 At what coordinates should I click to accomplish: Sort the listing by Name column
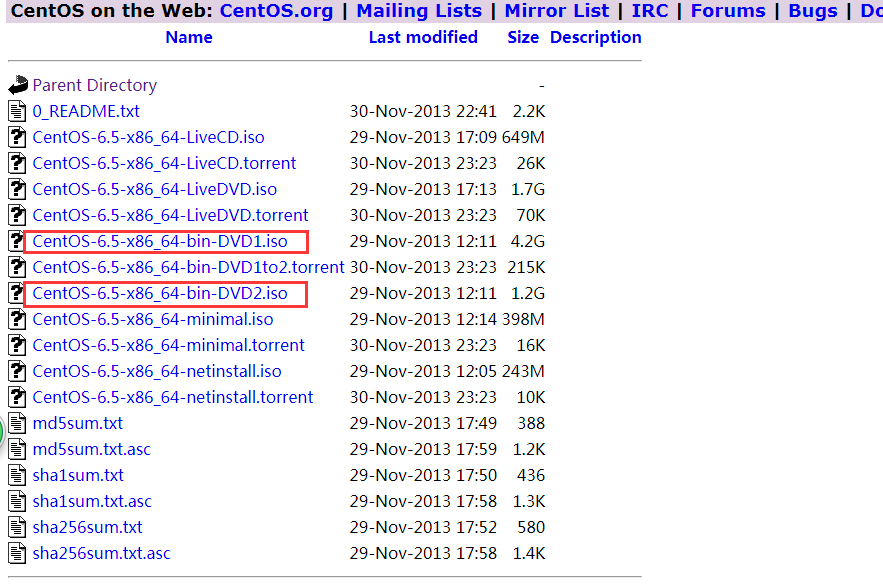point(189,37)
